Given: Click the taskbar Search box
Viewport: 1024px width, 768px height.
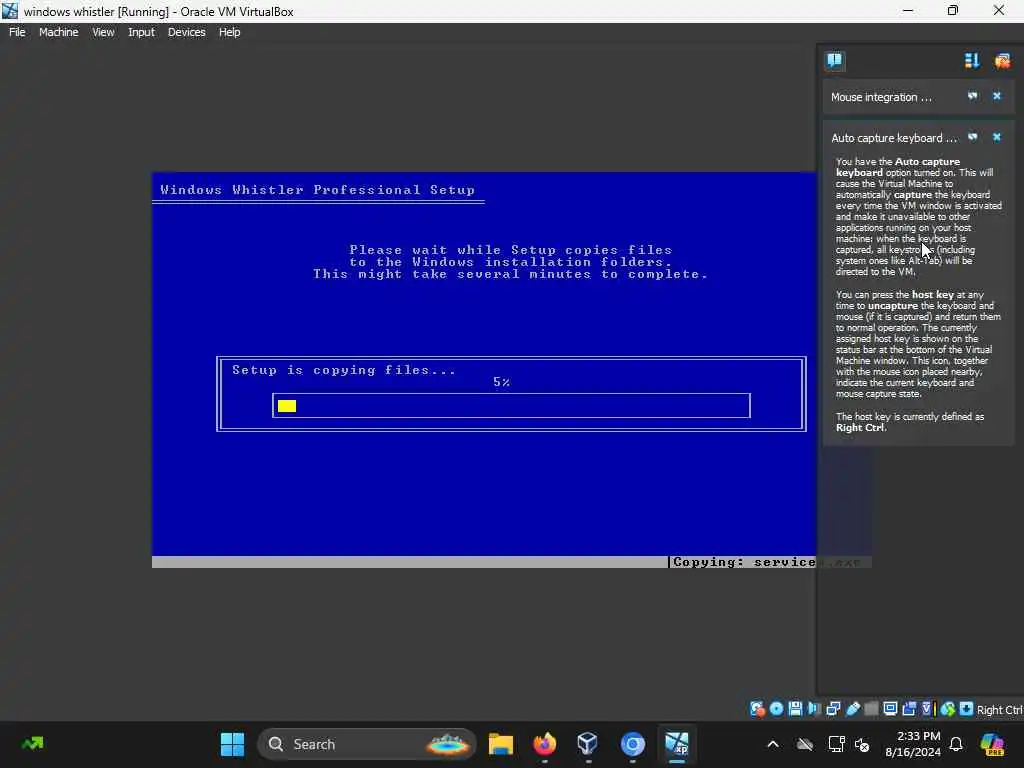Looking at the screenshot, I should pyautogui.click(x=367, y=744).
